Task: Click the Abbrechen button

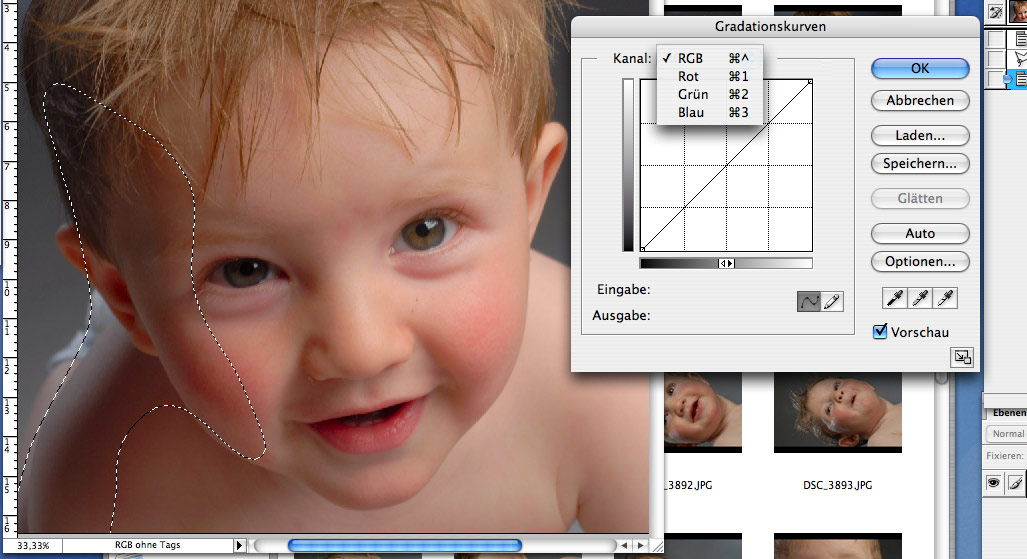Action: [x=920, y=101]
